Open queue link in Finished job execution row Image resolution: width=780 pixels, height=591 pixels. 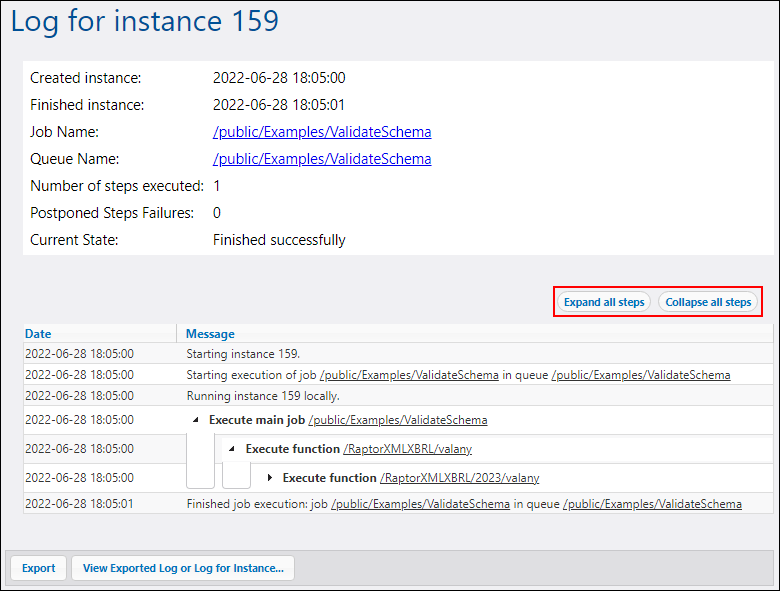(652, 504)
